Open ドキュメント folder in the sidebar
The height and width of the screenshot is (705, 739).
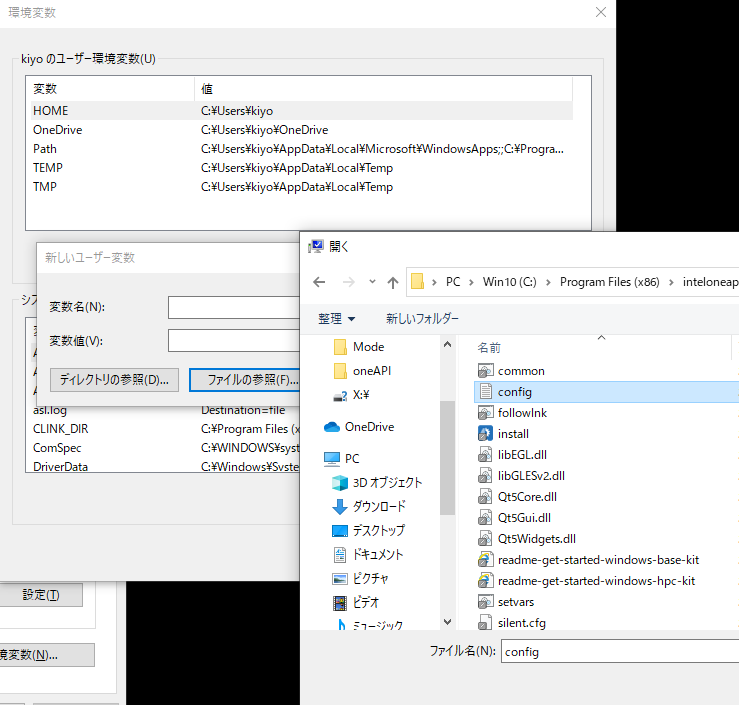[368, 555]
